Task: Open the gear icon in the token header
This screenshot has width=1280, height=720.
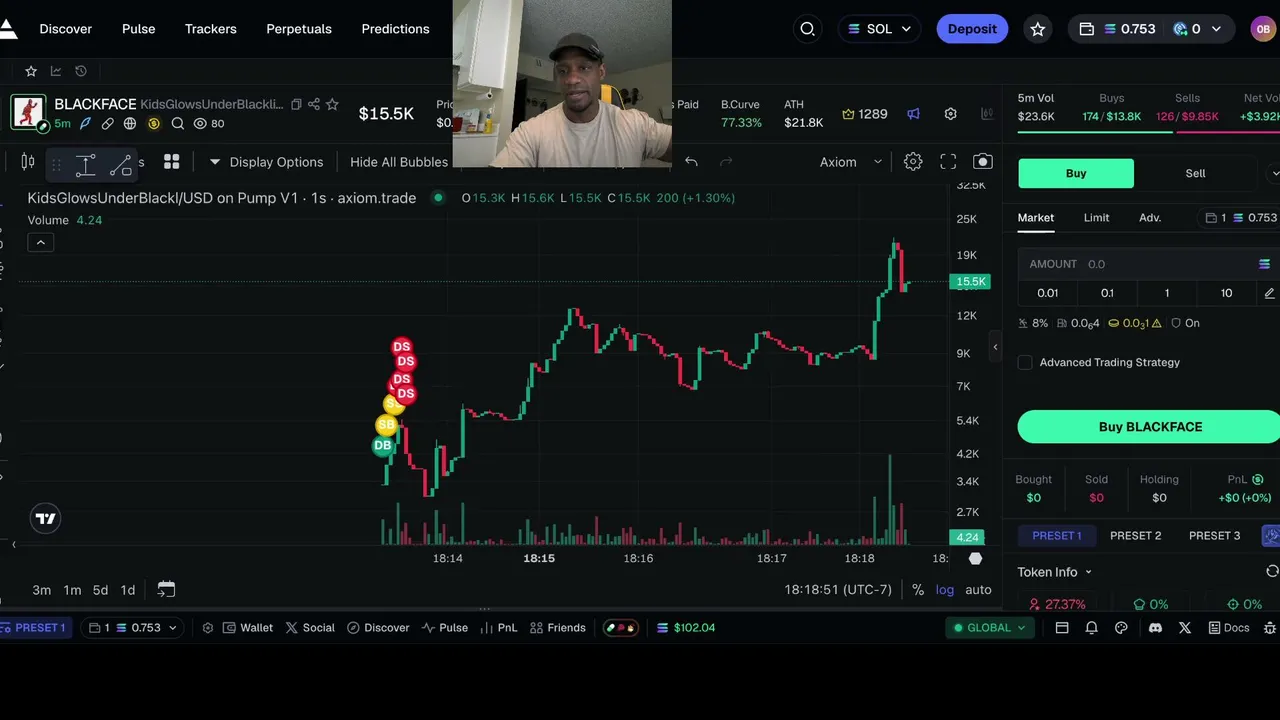Action: click(951, 114)
